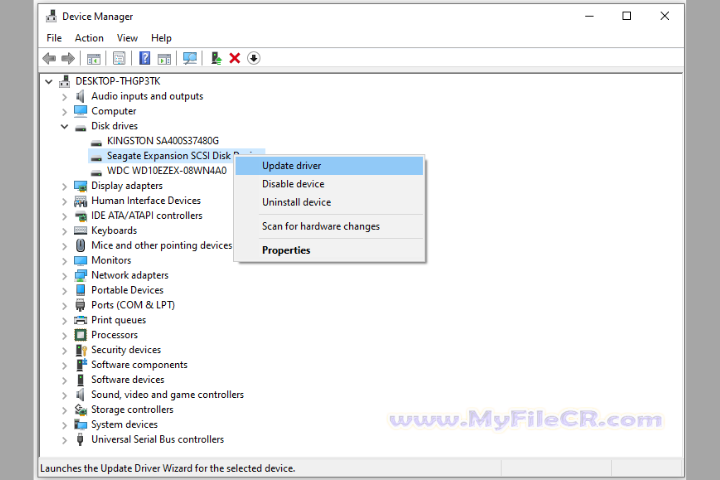
Task: Select the Software devices label
Action: point(128,380)
